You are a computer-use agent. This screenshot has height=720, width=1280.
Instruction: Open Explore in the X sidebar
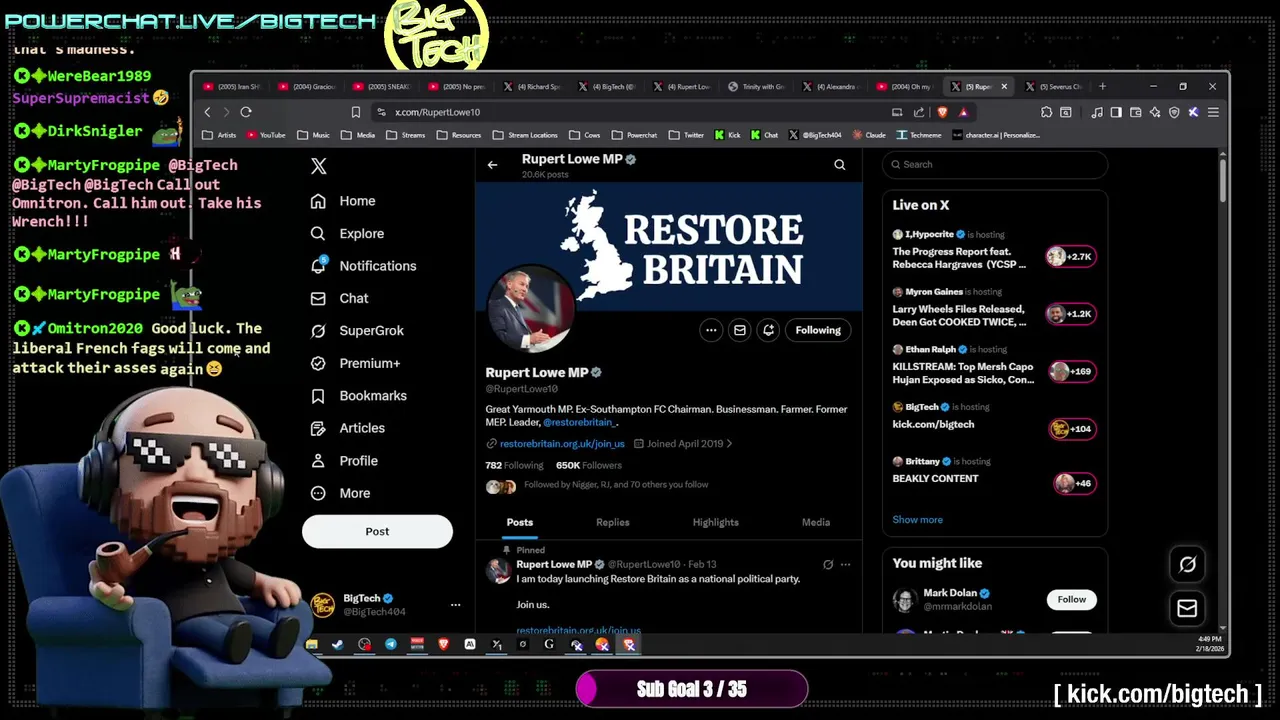(347, 233)
